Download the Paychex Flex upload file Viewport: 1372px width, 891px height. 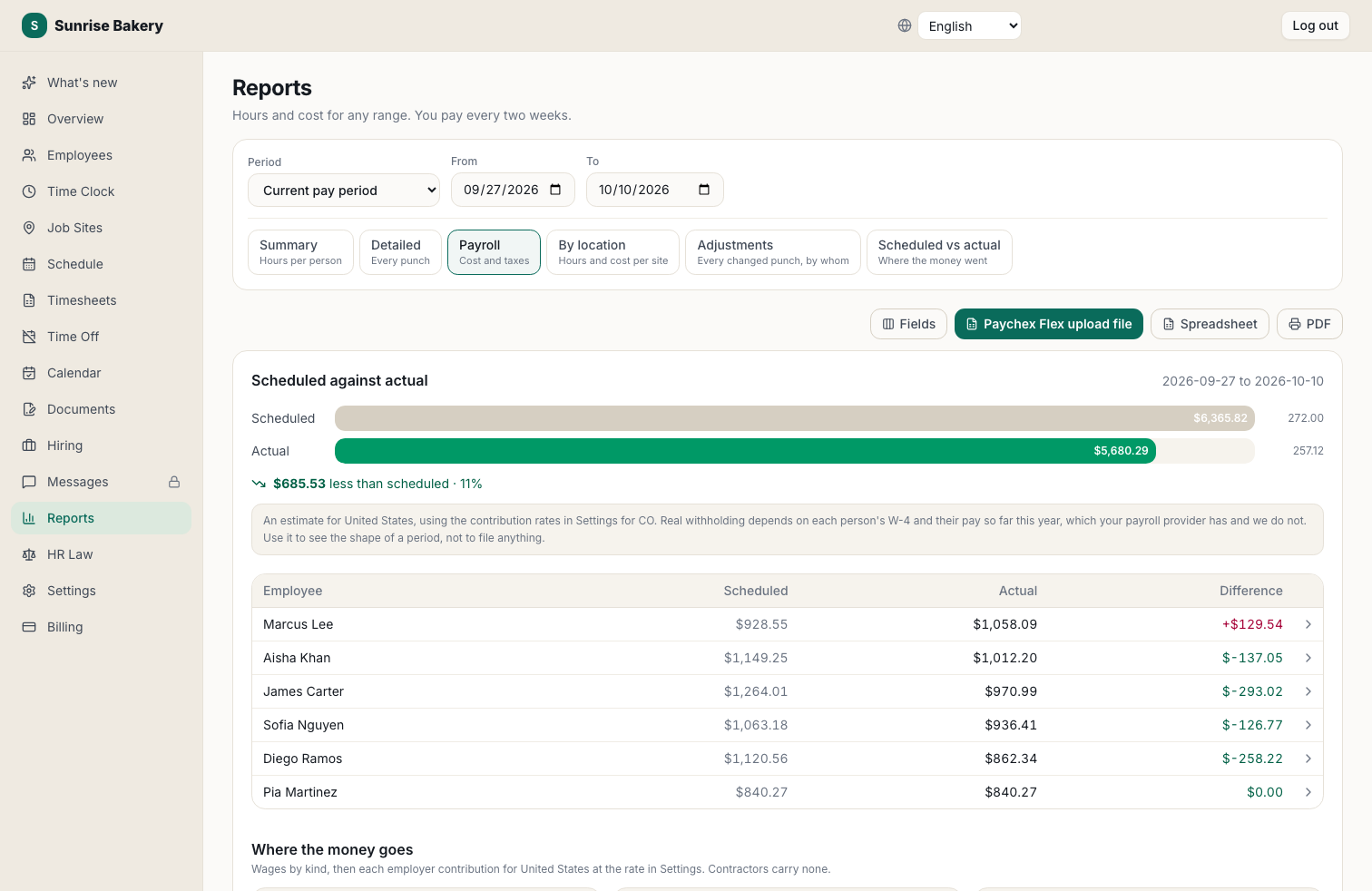point(1049,324)
